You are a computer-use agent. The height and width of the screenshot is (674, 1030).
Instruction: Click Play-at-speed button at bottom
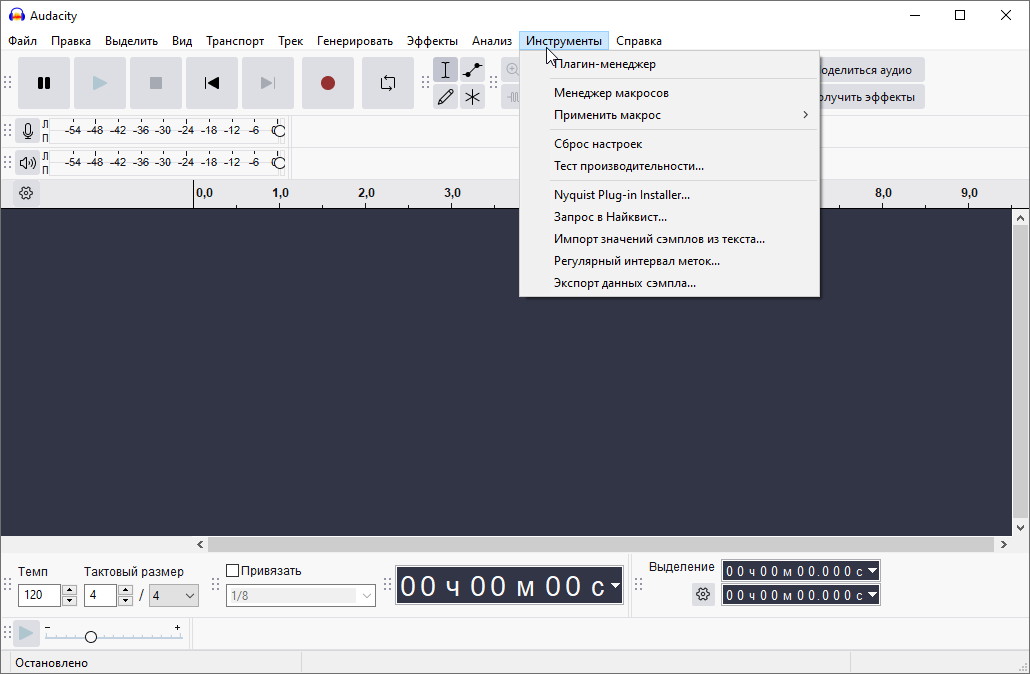coord(26,633)
